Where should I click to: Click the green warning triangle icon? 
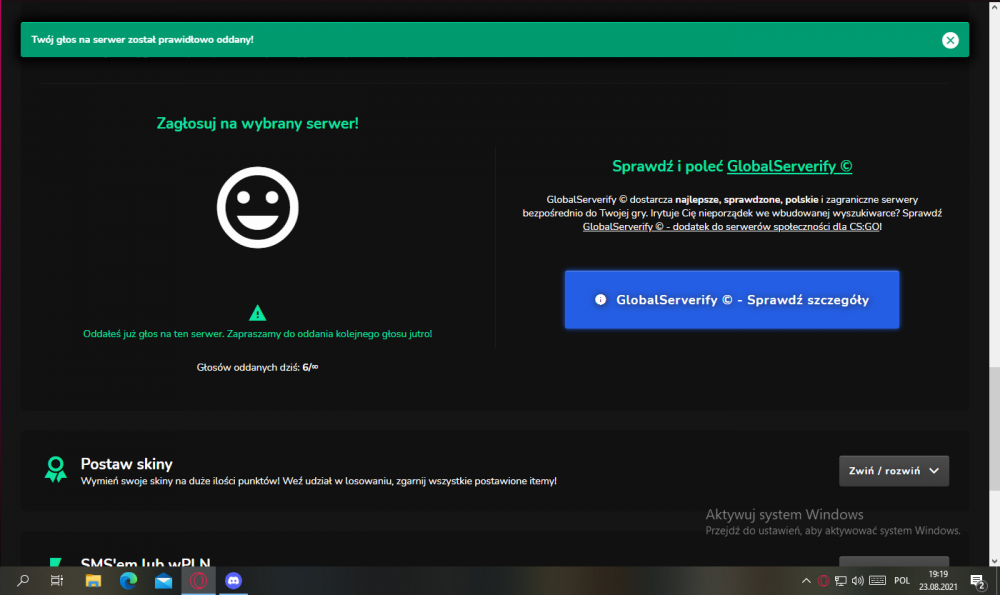pyautogui.click(x=258, y=313)
